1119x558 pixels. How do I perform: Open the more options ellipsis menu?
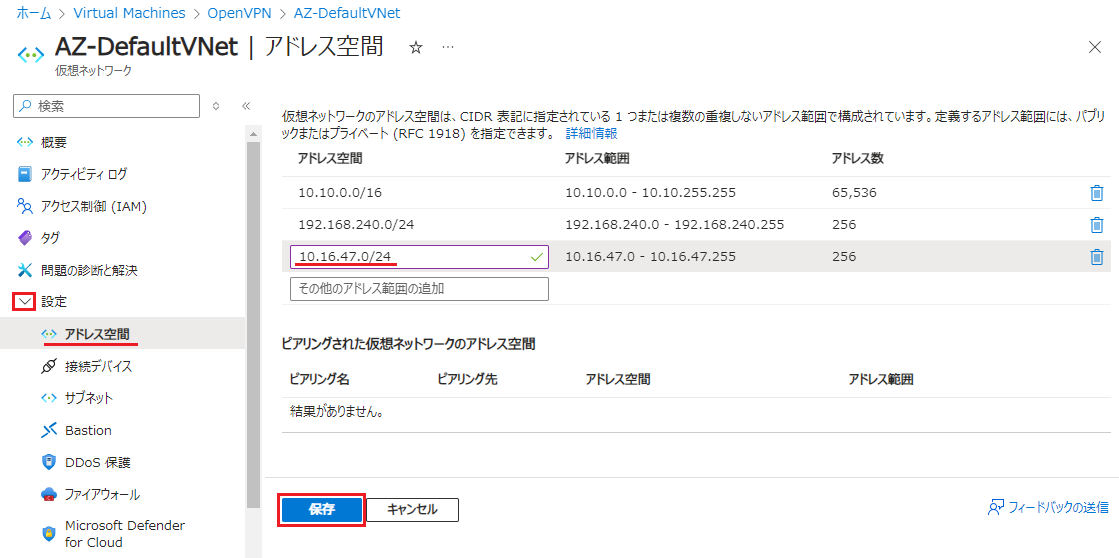click(447, 47)
